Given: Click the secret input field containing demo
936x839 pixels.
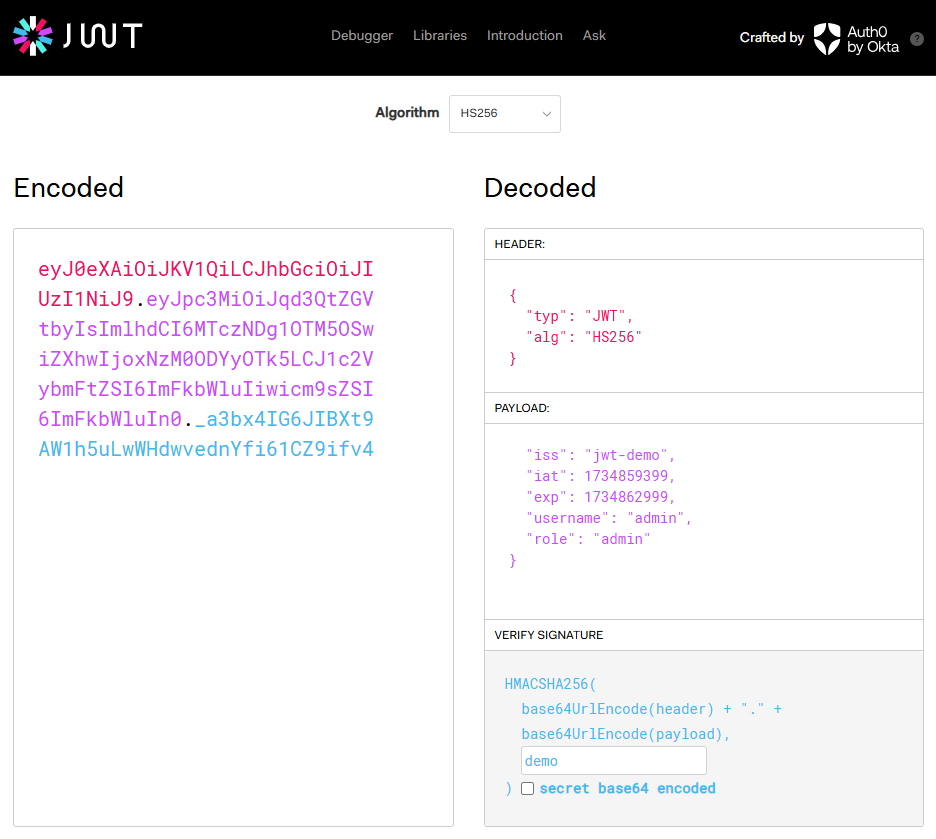Looking at the screenshot, I should pos(614,761).
